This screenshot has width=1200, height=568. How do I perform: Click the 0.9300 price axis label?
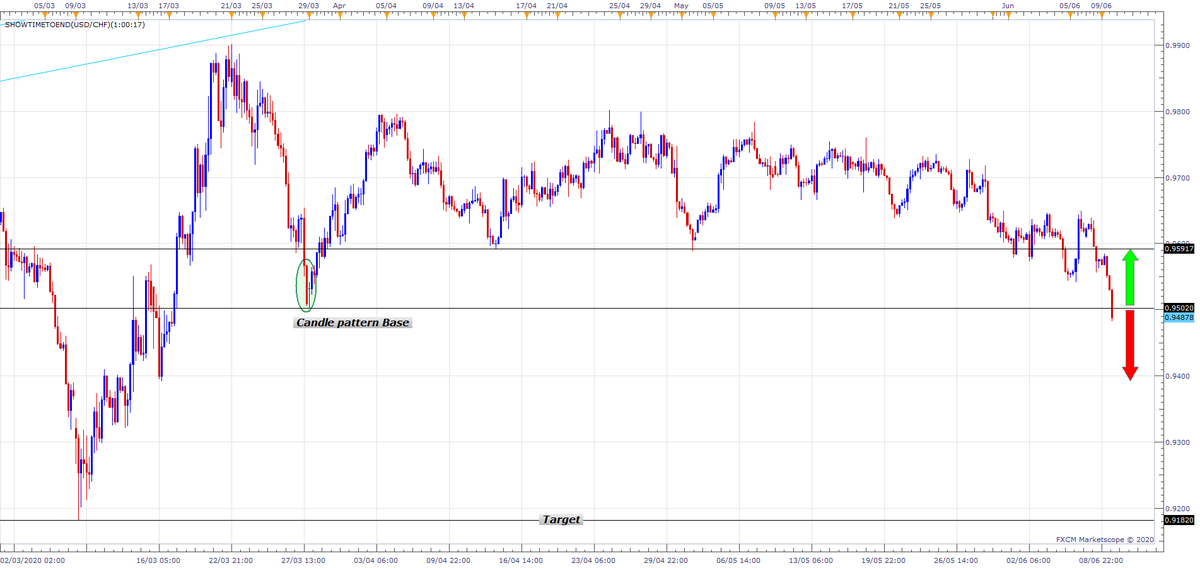tap(1177, 441)
